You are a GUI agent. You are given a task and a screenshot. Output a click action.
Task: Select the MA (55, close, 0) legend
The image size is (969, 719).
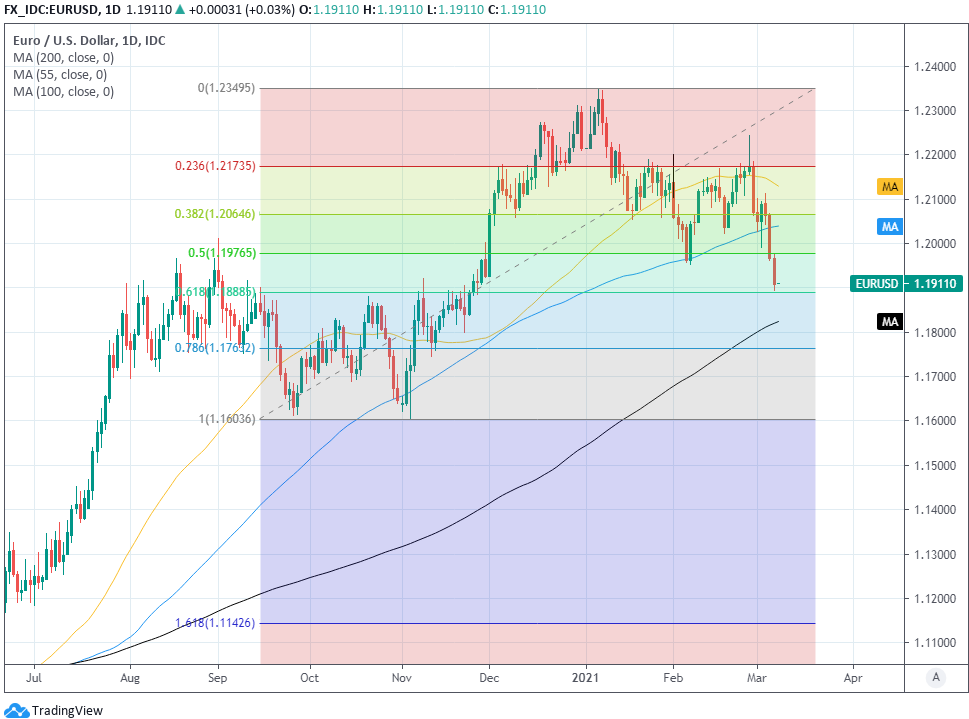[x=60, y=75]
